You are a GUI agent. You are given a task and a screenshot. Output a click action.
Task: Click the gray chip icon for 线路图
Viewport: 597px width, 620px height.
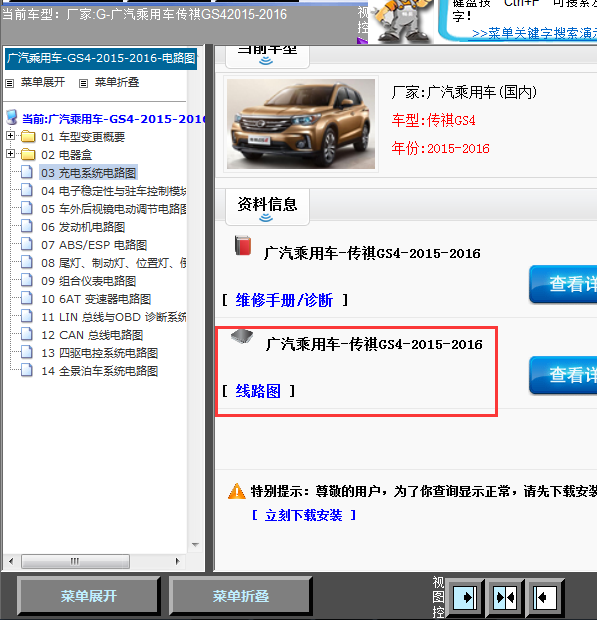tap(242, 336)
